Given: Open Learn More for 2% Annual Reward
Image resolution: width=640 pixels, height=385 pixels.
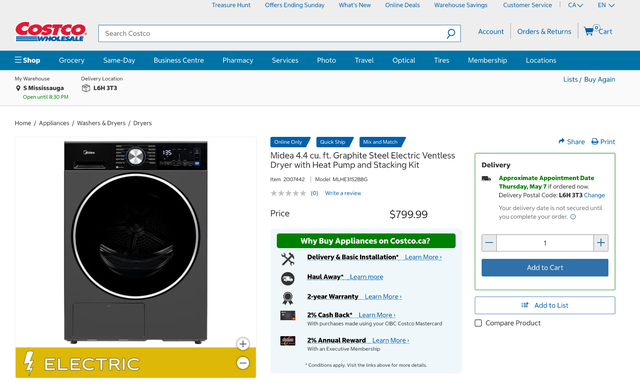Looking at the screenshot, I should pos(391,340).
